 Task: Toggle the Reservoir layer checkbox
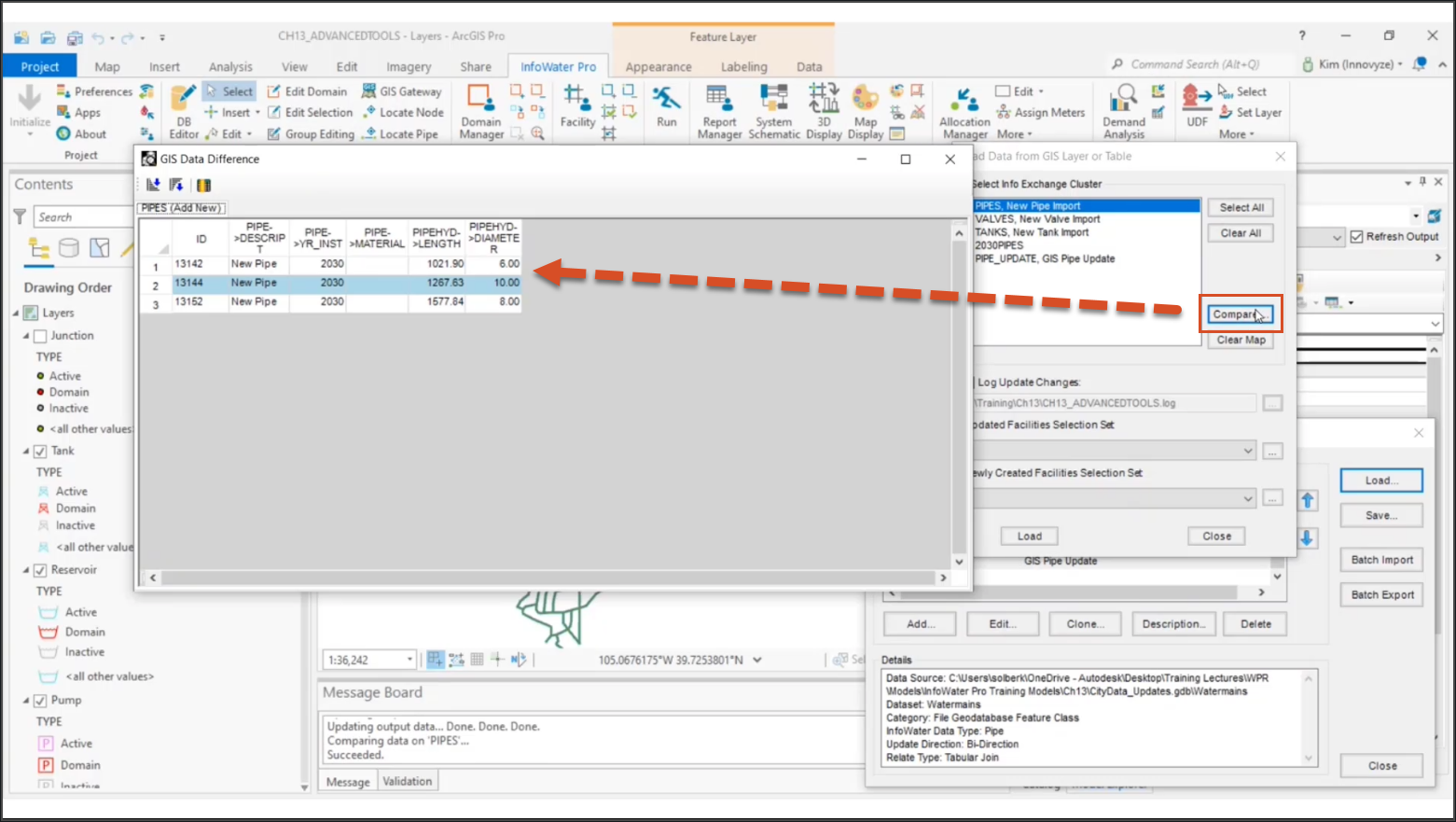(x=40, y=570)
